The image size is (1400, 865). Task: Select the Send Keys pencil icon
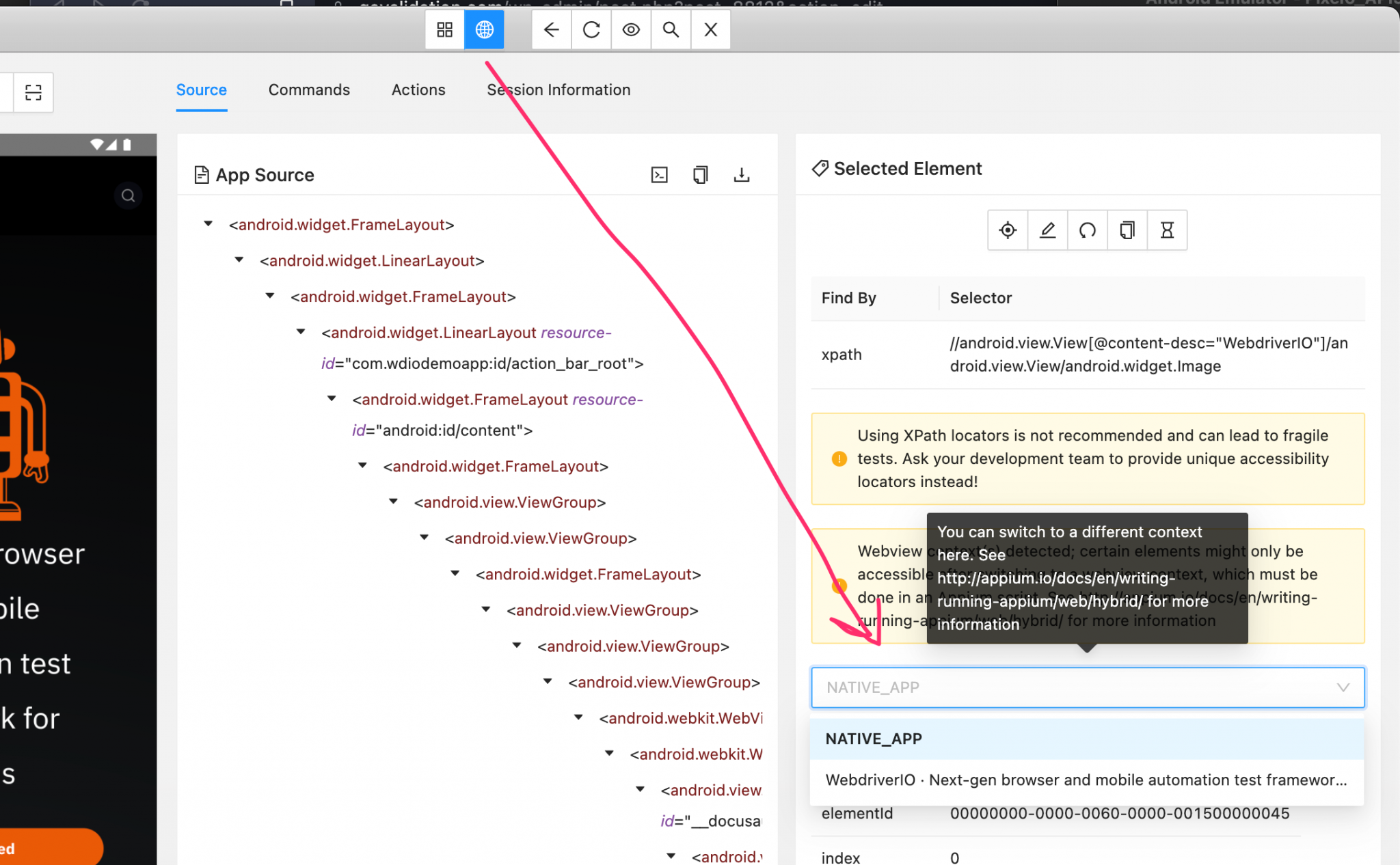pyautogui.click(x=1047, y=230)
